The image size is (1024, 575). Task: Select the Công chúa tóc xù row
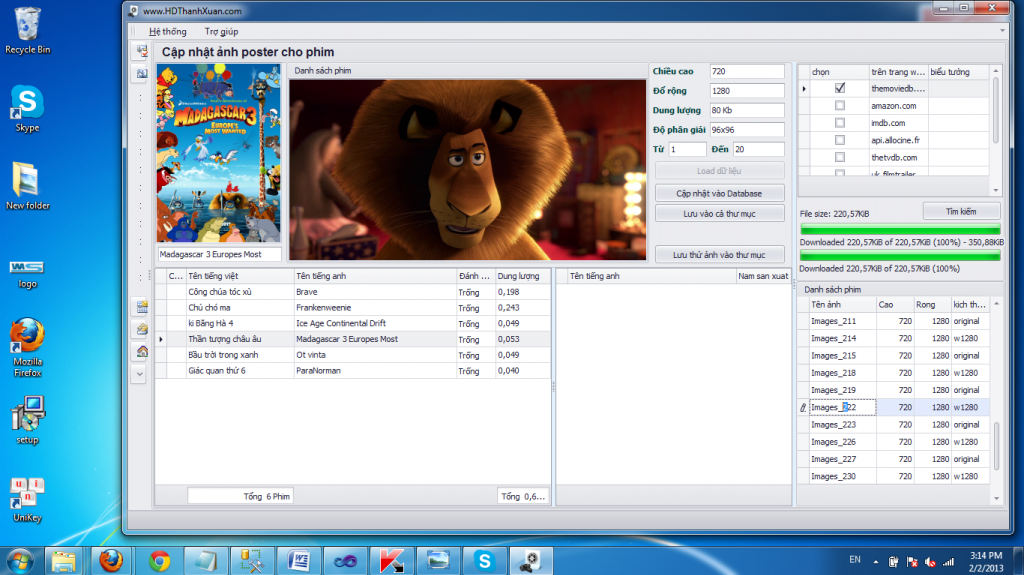(353, 292)
